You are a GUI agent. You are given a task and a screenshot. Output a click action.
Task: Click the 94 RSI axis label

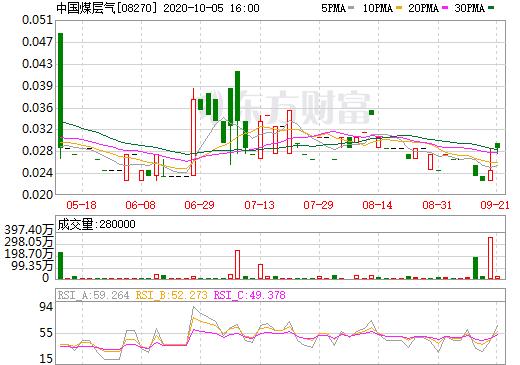pyautogui.click(x=46, y=307)
